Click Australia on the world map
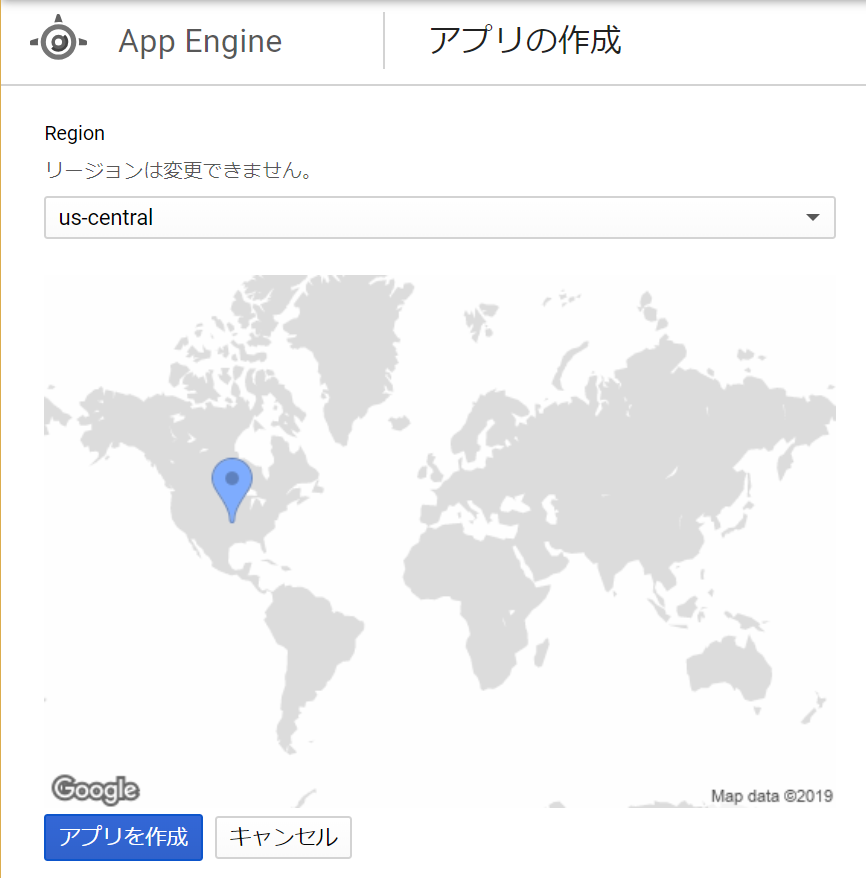Image resolution: width=866 pixels, height=878 pixels. [x=735, y=665]
